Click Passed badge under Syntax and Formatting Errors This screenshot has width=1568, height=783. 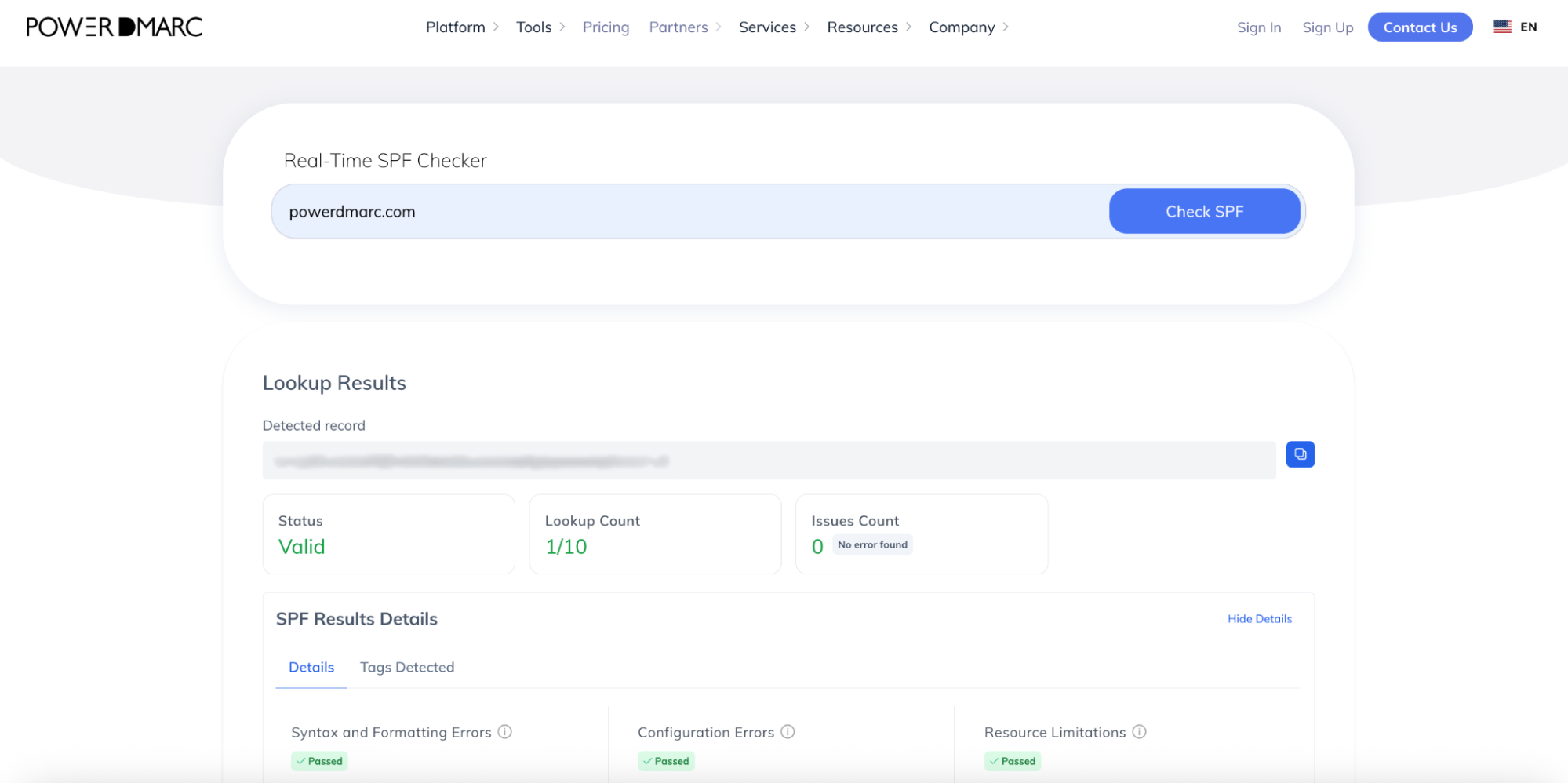319,761
